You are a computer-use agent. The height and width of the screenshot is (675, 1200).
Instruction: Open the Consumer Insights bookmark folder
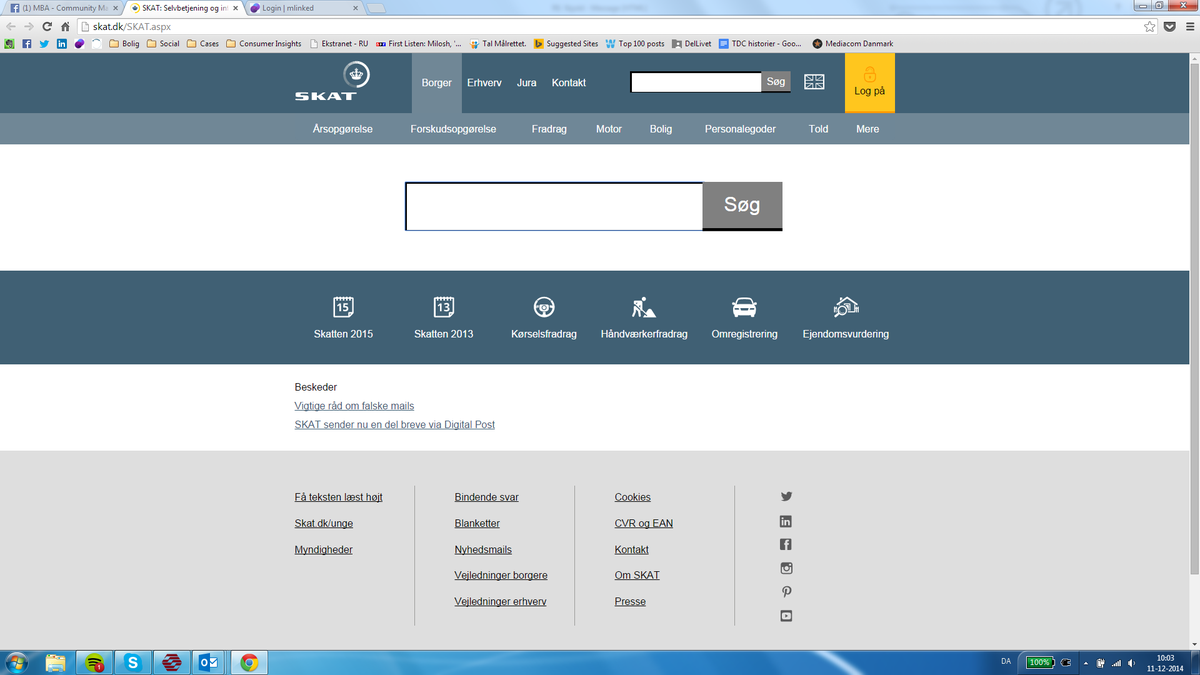coord(265,44)
